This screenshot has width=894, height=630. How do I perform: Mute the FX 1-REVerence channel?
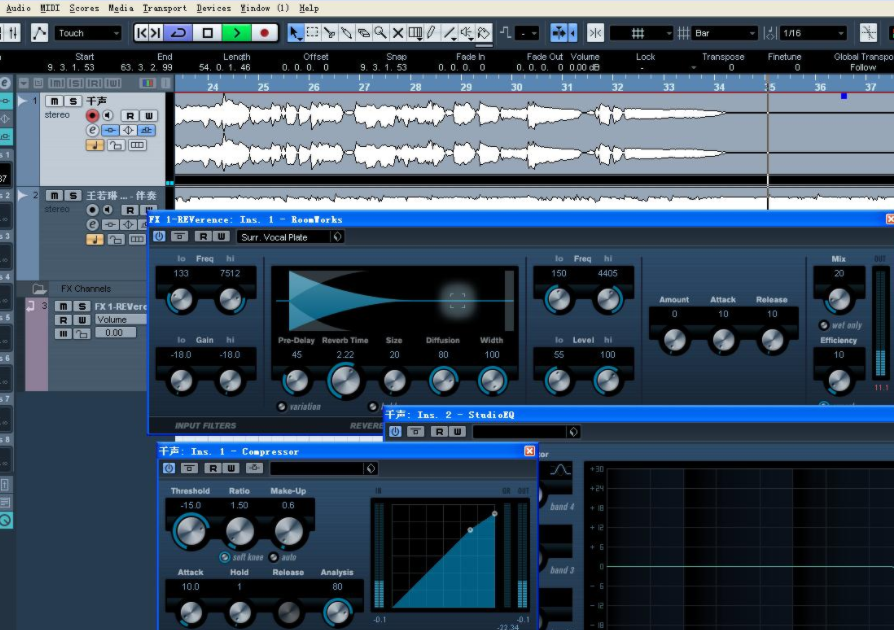(63, 307)
